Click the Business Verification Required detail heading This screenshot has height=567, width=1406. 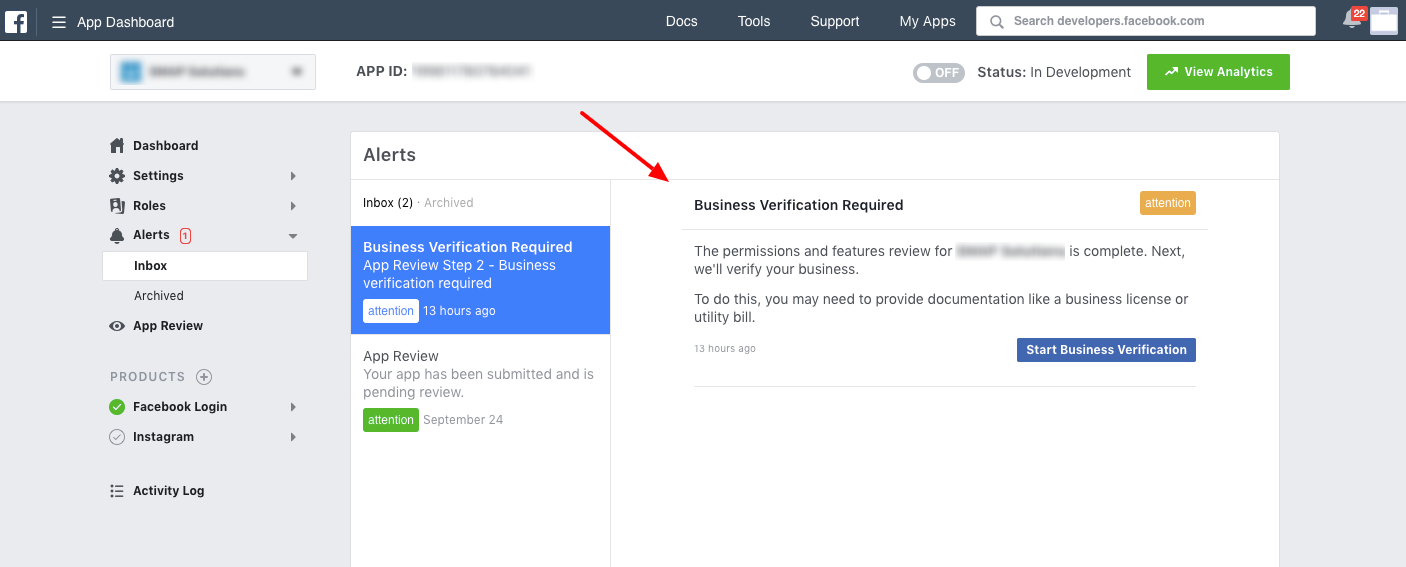click(x=799, y=205)
